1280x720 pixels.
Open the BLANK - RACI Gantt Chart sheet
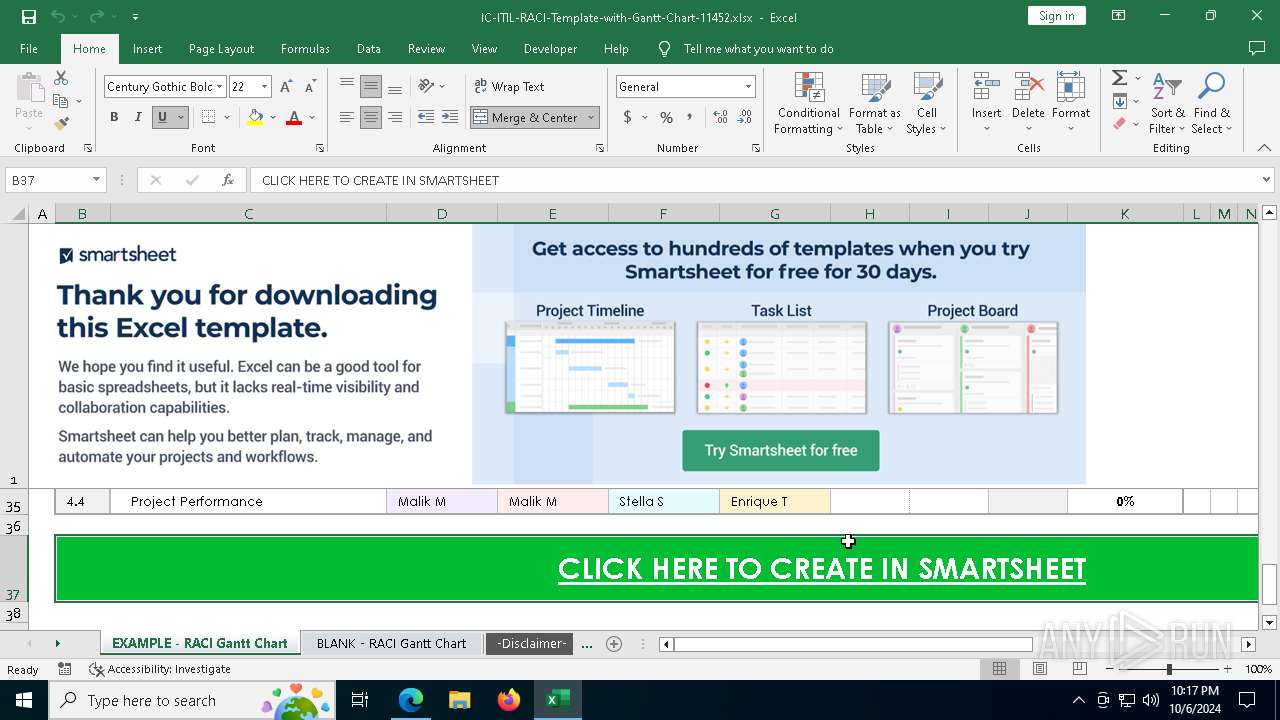391,643
